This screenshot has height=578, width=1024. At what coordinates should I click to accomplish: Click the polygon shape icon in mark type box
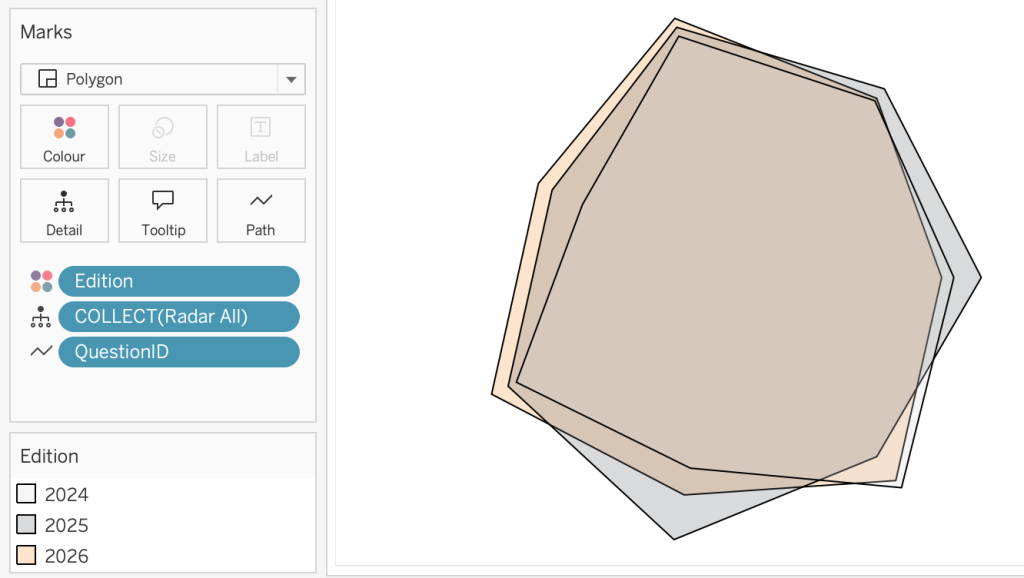pos(46,79)
